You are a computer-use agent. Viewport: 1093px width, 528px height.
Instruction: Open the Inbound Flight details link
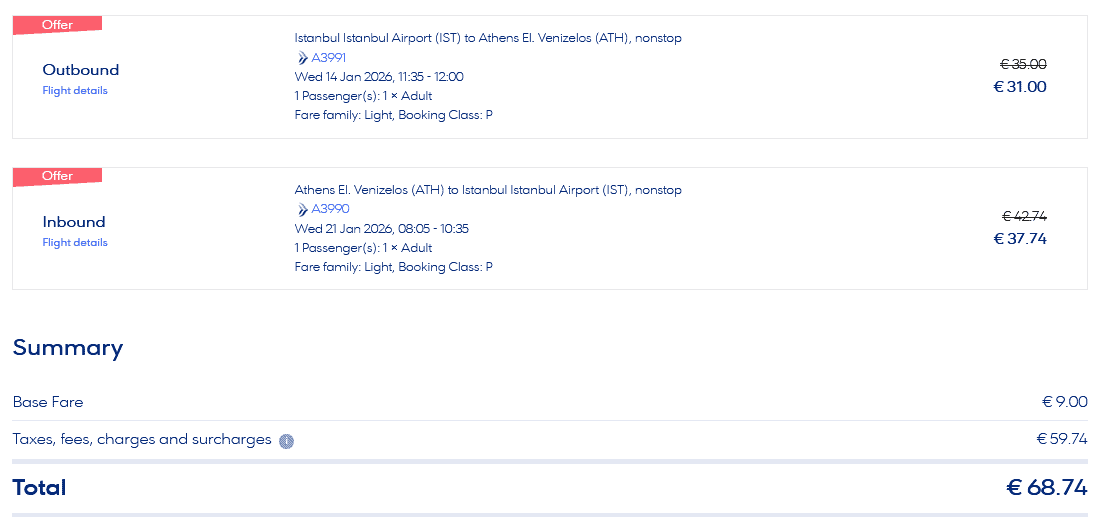click(75, 243)
